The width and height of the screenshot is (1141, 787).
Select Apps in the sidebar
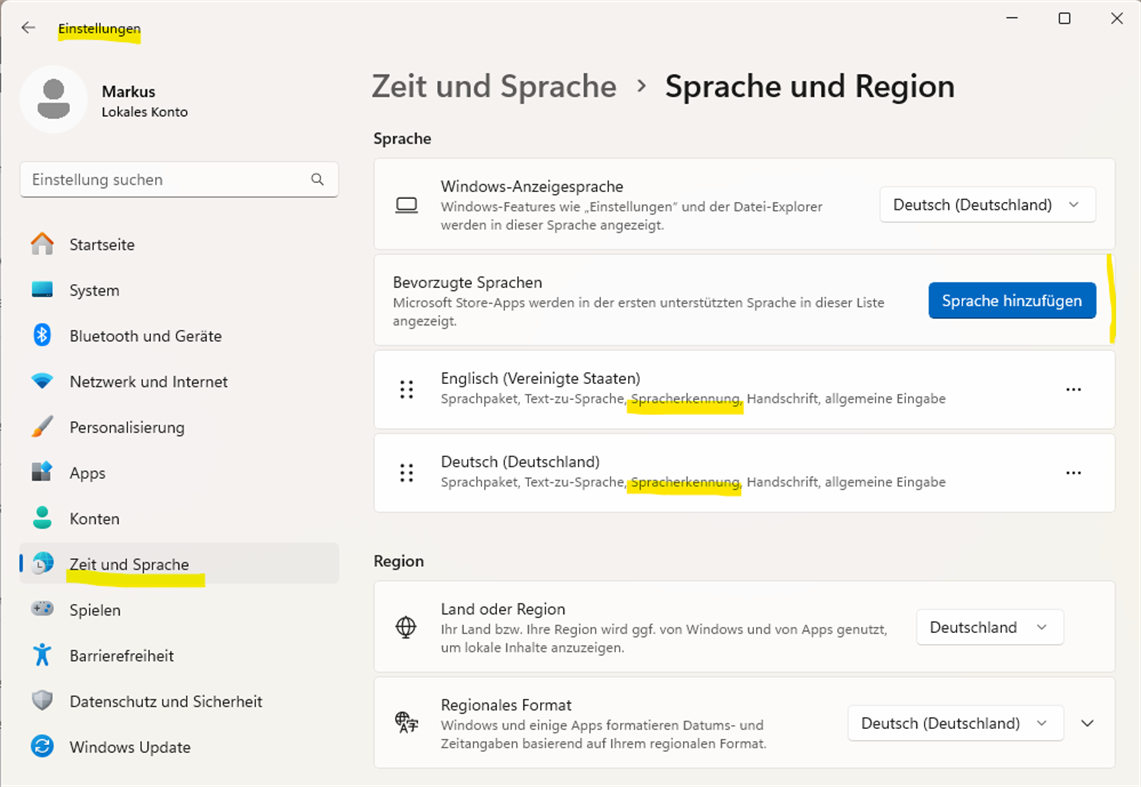coord(87,473)
